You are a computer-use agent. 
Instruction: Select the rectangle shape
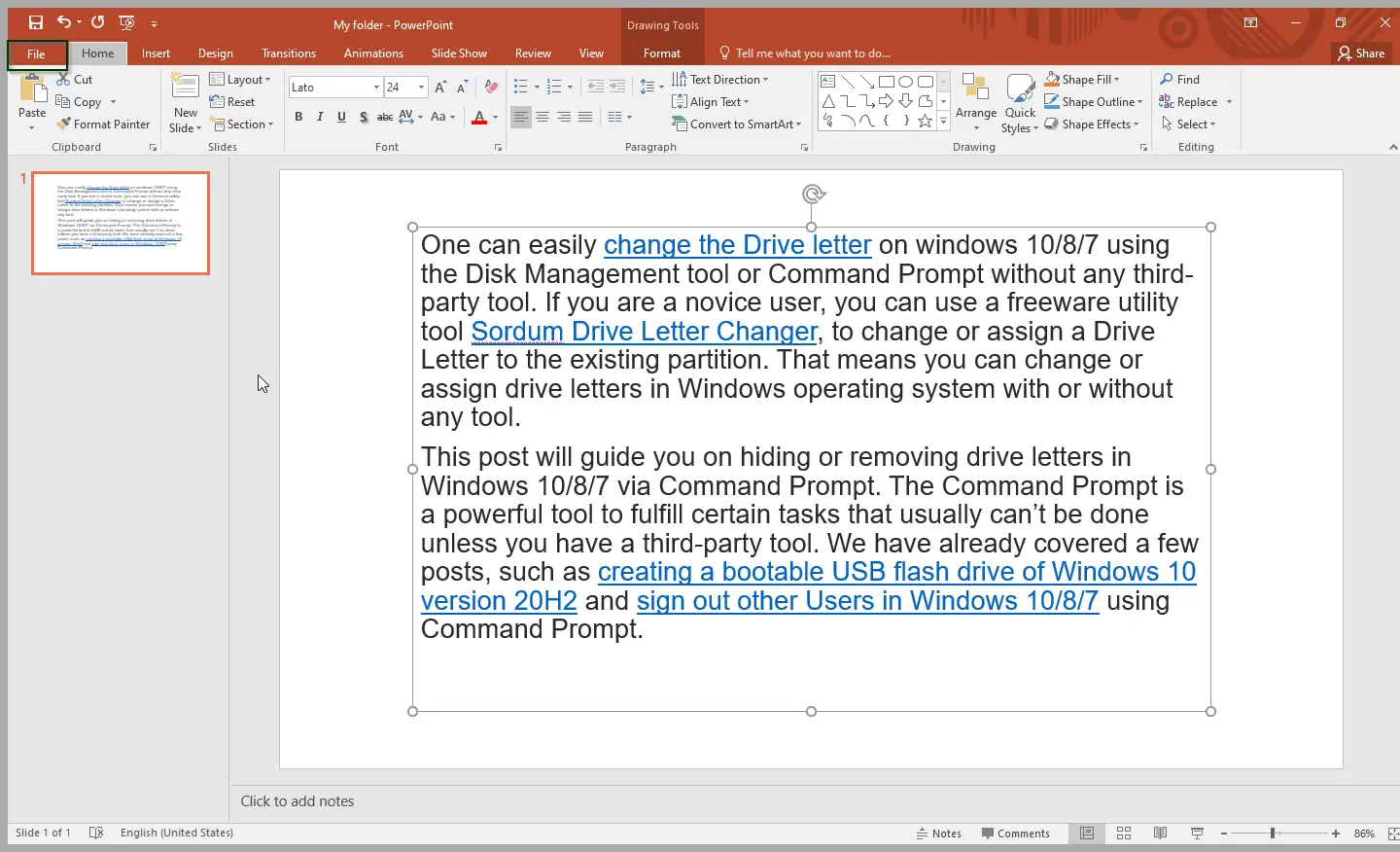tap(887, 82)
